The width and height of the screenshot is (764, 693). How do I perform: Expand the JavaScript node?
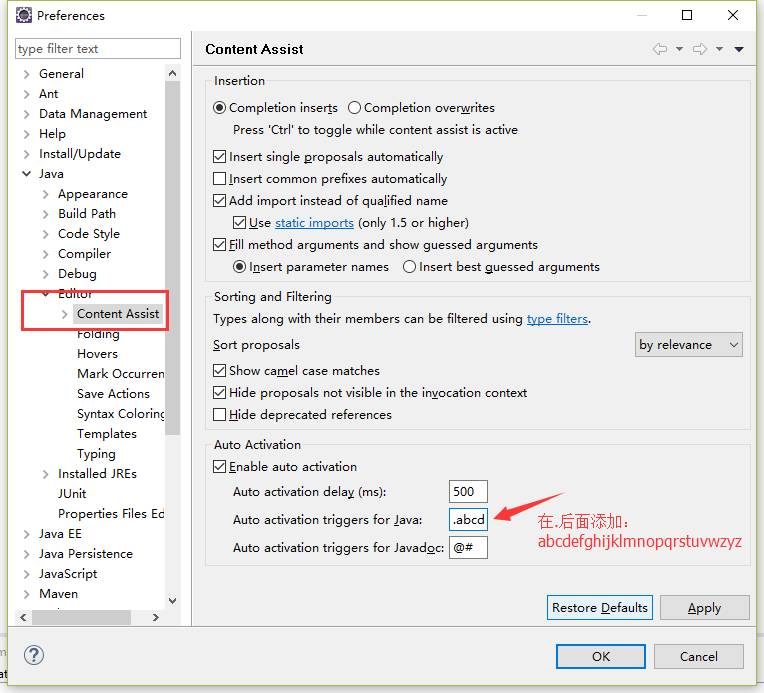click(27, 575)
